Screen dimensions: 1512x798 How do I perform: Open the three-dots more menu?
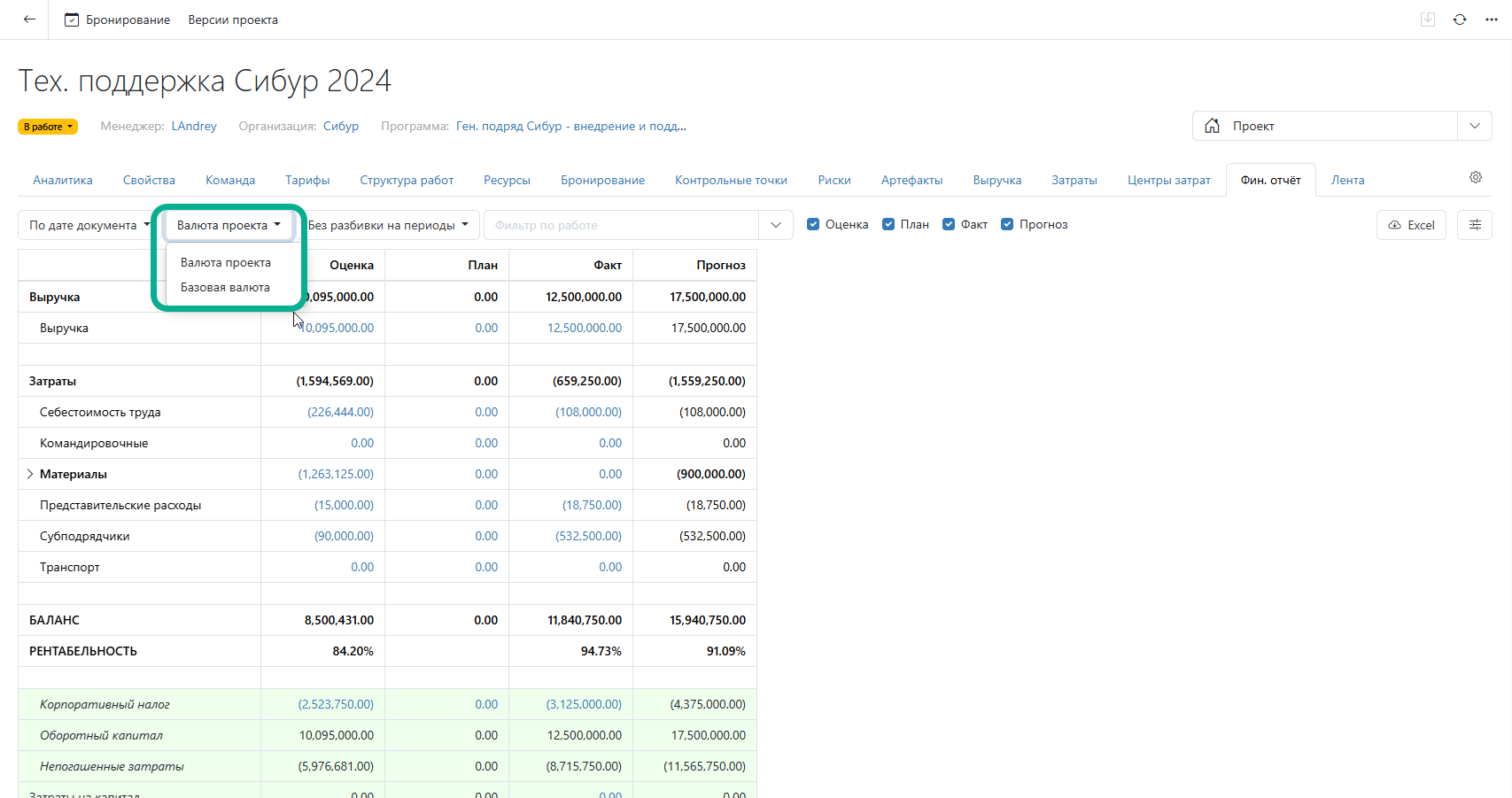1492,19
